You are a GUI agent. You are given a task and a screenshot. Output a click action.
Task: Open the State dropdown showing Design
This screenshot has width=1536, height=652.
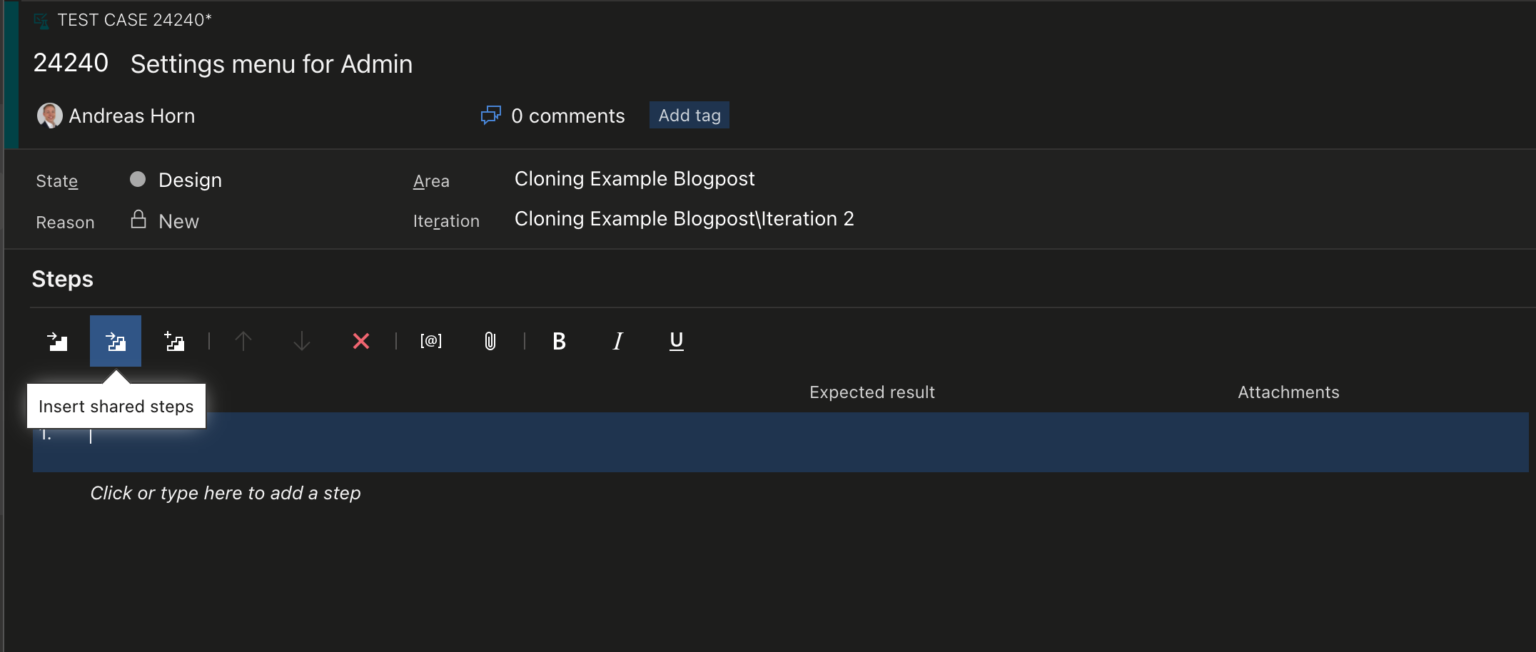click(x=190, y=181)
